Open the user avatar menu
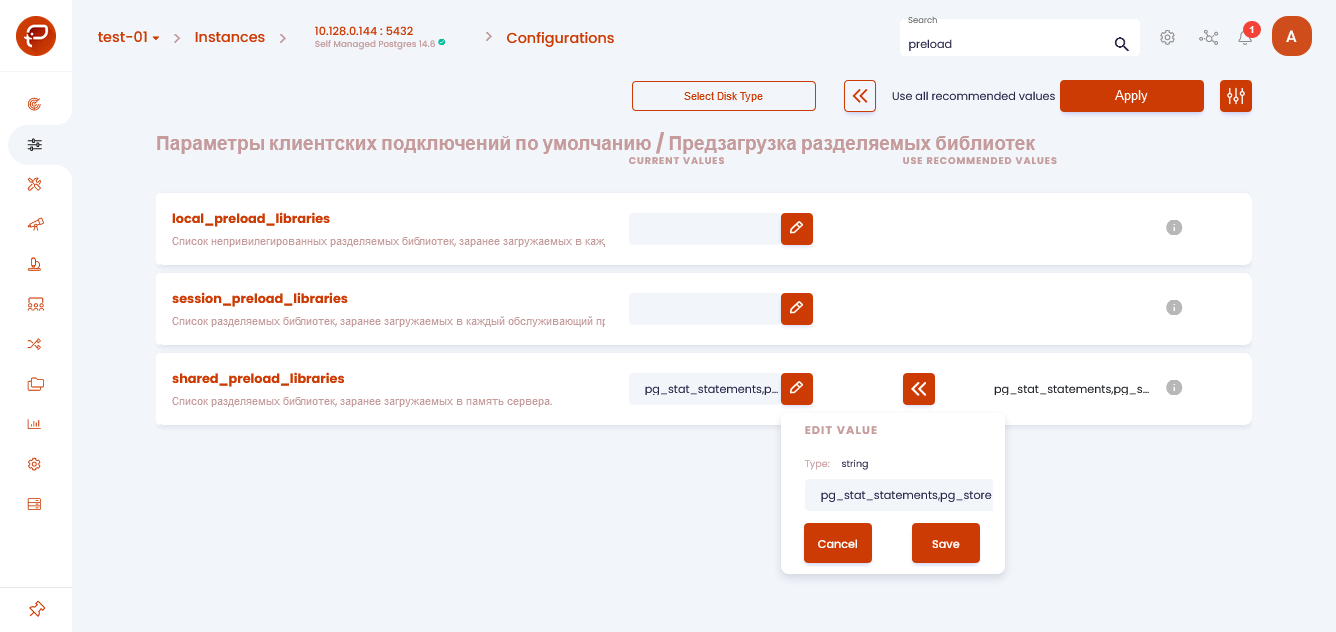Screen dimensions: 1336x632 coord(1291,37)
